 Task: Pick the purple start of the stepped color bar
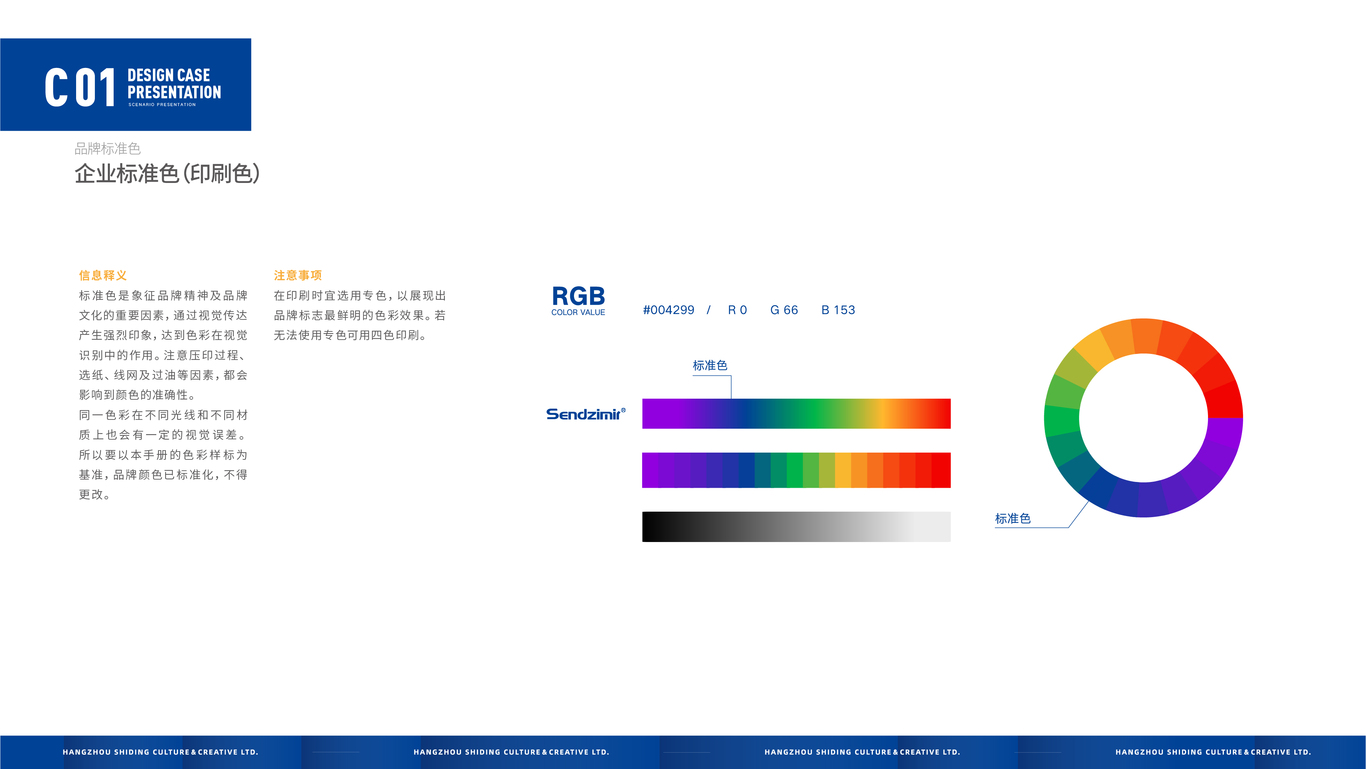(650, 470)
